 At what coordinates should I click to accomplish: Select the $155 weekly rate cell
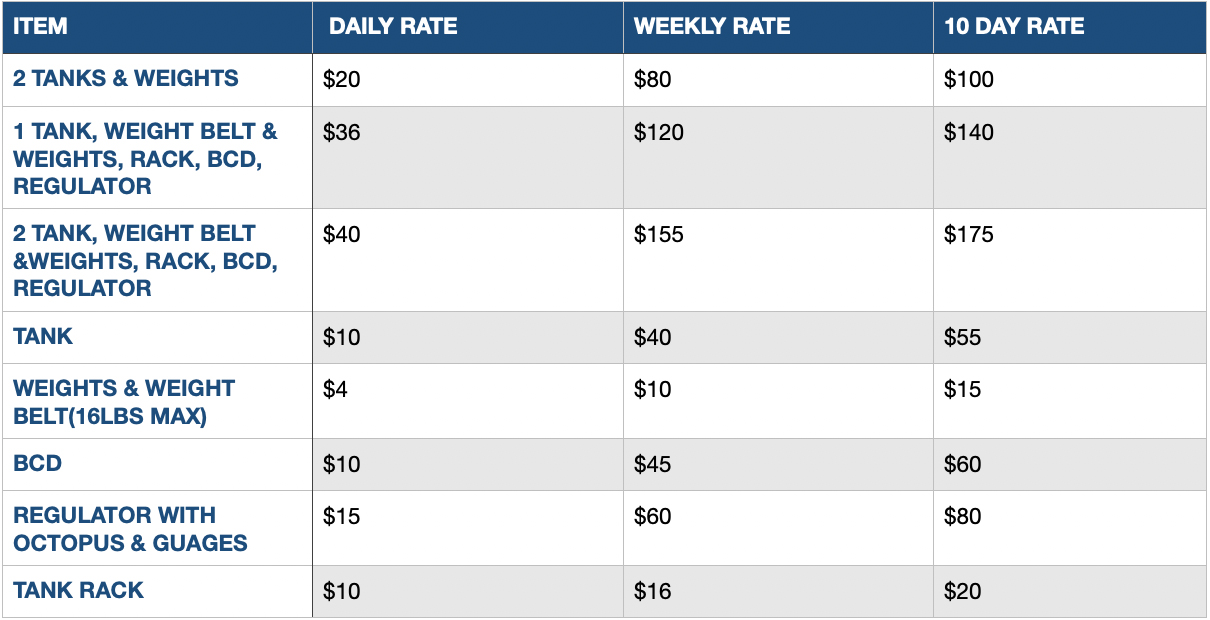(659, 235)
